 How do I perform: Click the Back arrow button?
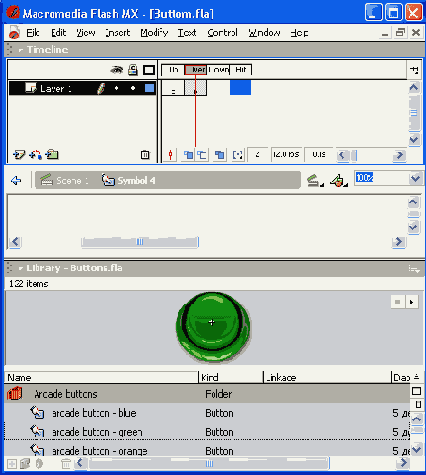point(16,181)
